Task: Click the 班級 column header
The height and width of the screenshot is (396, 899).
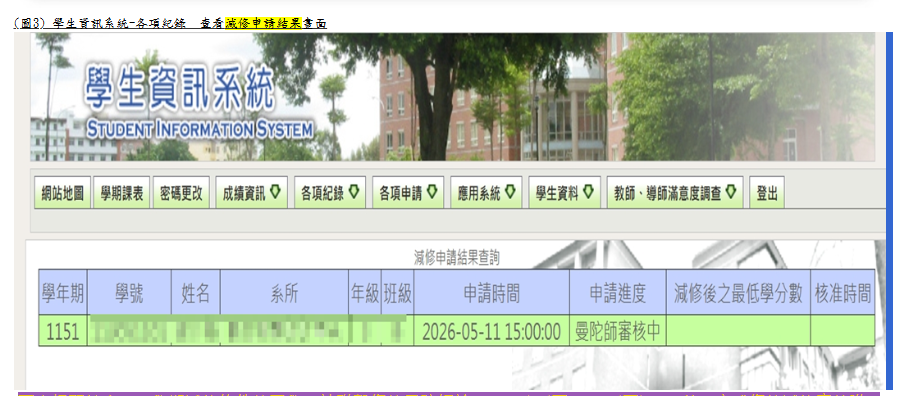Action: point(397,292)
